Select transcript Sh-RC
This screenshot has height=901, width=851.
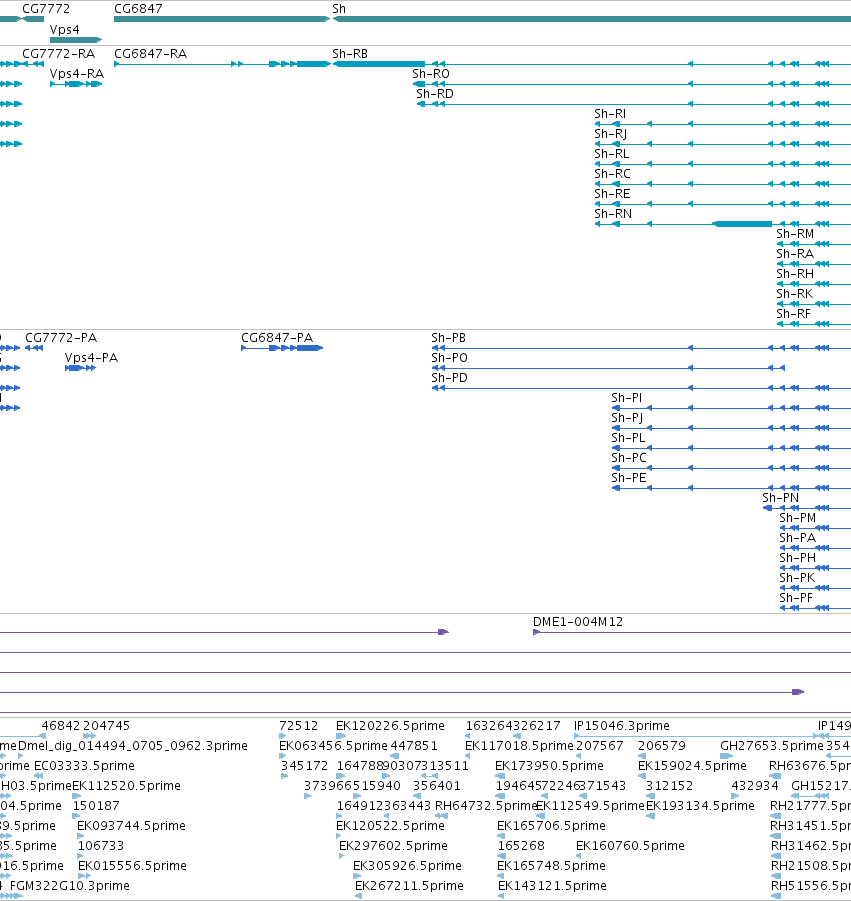click(x=613, y=174)
